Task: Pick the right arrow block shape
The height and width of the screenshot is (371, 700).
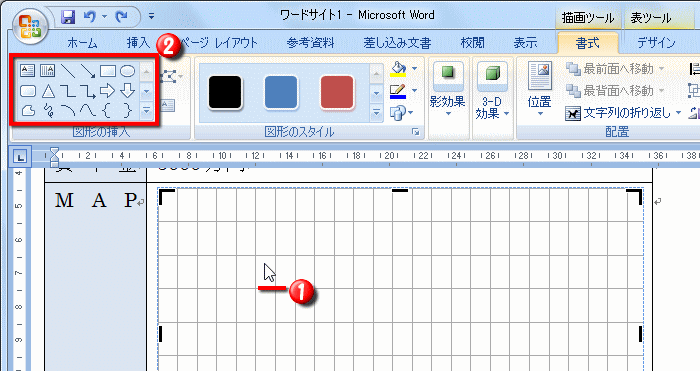Action: 108,91
